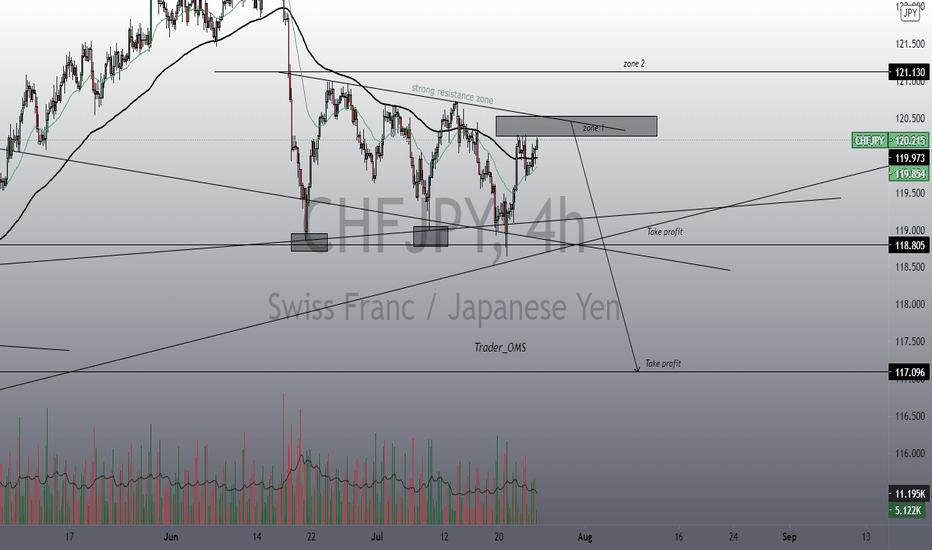
Task: Click the "17" date on time axis
Action: click(x=70, y=537)
